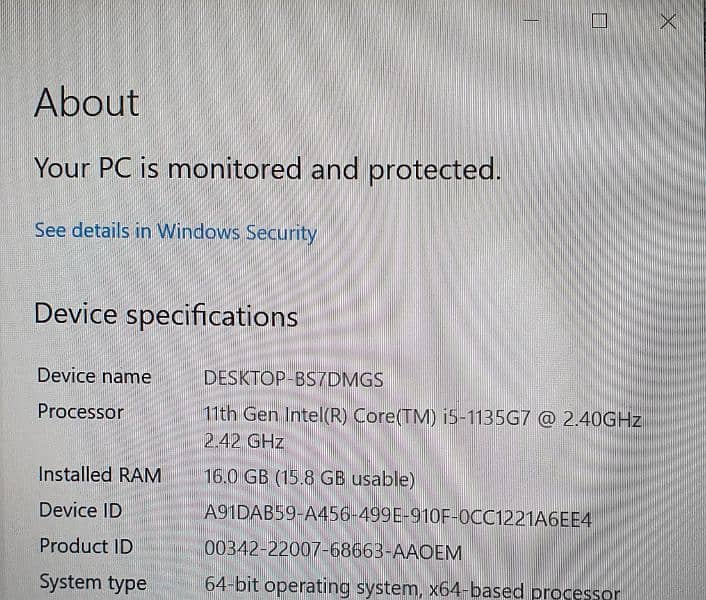Click the Device specifications heading
Viewport: 706px width, 600px height.
click(x=166, y=316)
